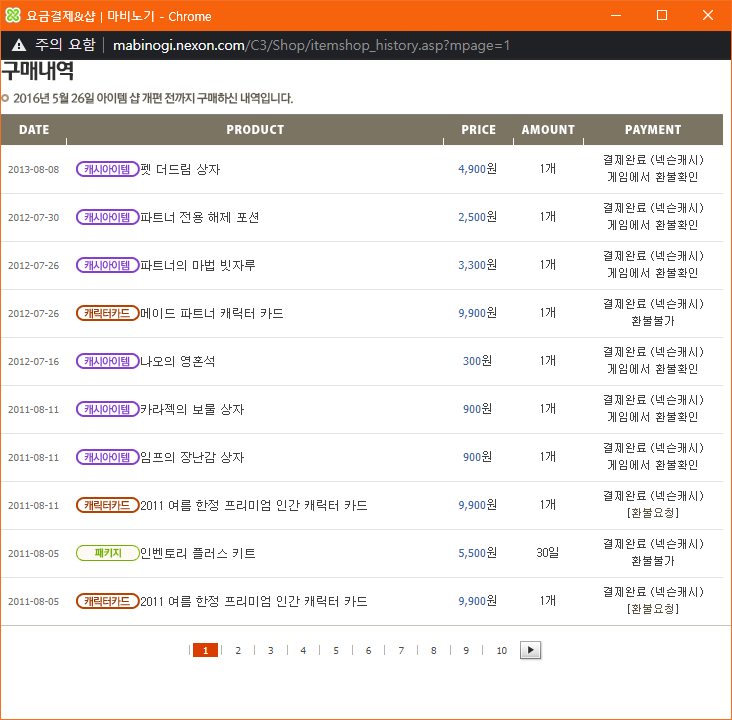Viewport: 732px width, 720px height.
Task: Select product name 파트너의 마법 빗자루
Action: point(198,265)
